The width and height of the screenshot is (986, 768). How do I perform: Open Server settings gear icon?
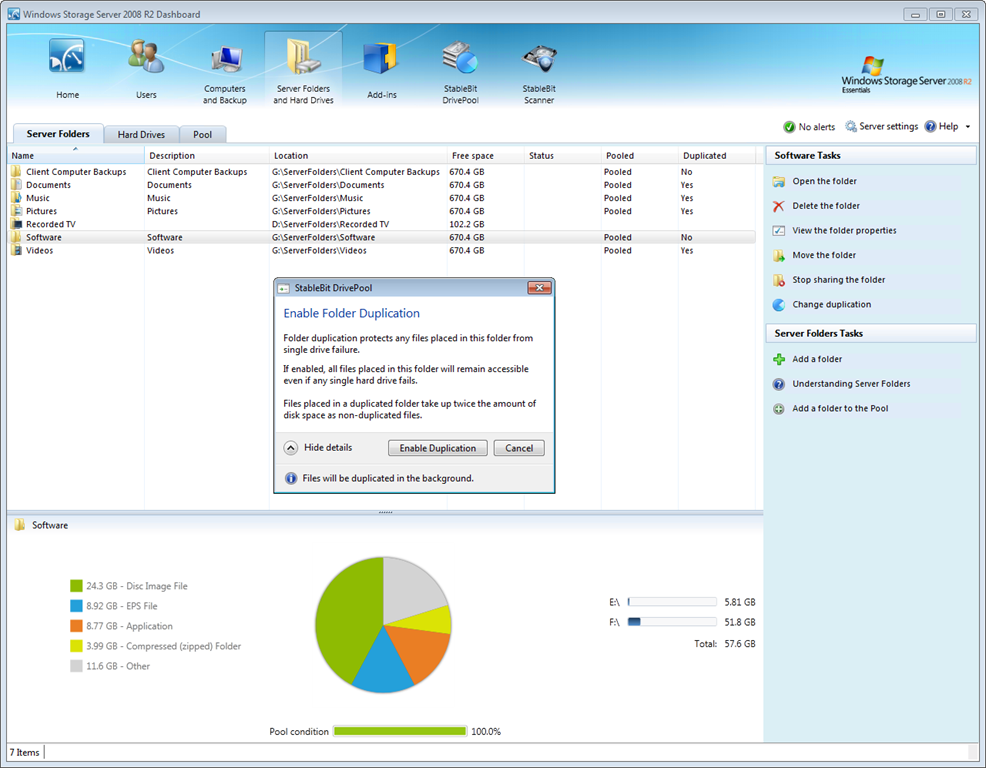click(851, 126)
